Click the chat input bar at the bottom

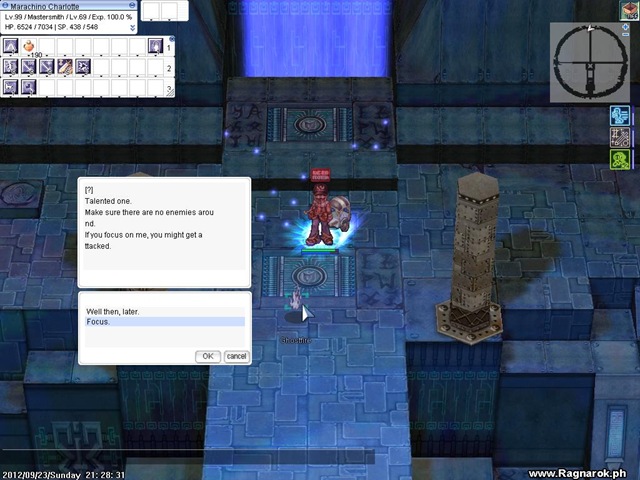(188, 457)
